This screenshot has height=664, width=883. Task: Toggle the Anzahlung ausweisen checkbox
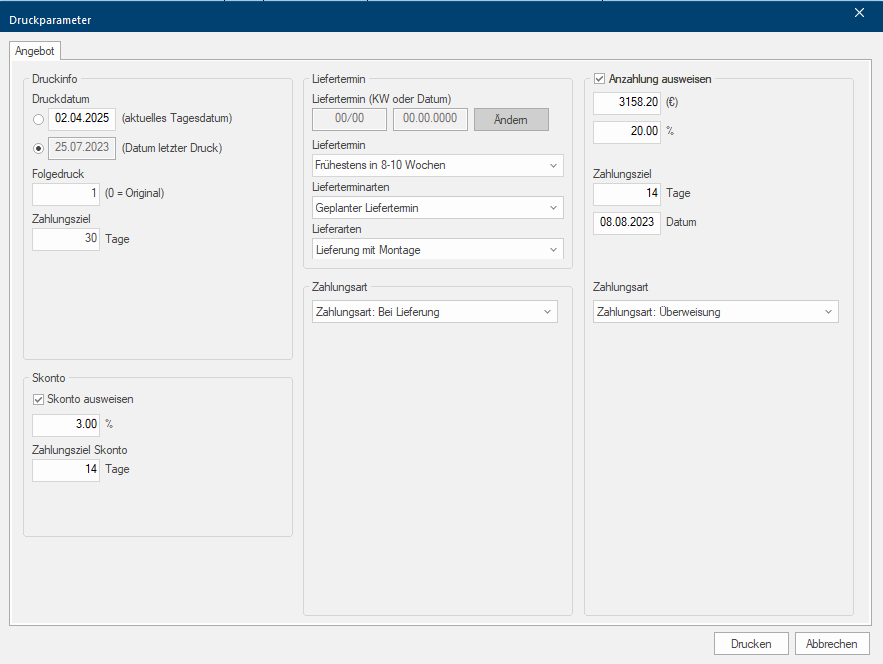click(x=600, y=79)
